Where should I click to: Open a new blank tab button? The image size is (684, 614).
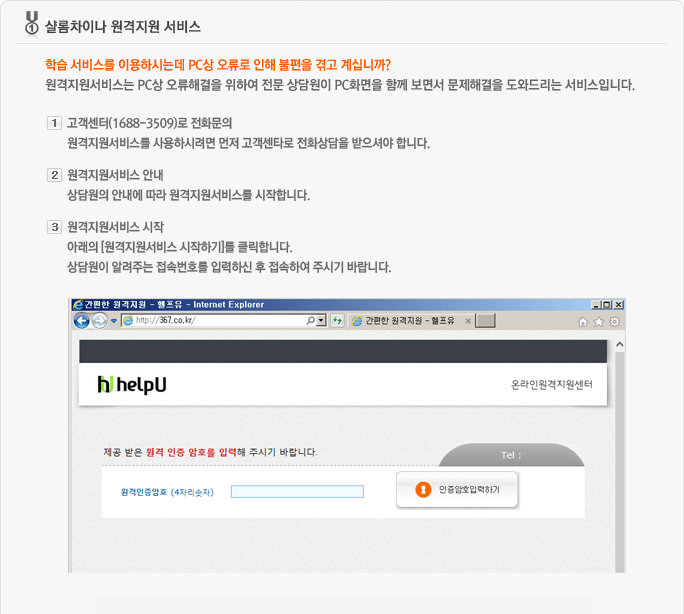click(x=485, y=321)
